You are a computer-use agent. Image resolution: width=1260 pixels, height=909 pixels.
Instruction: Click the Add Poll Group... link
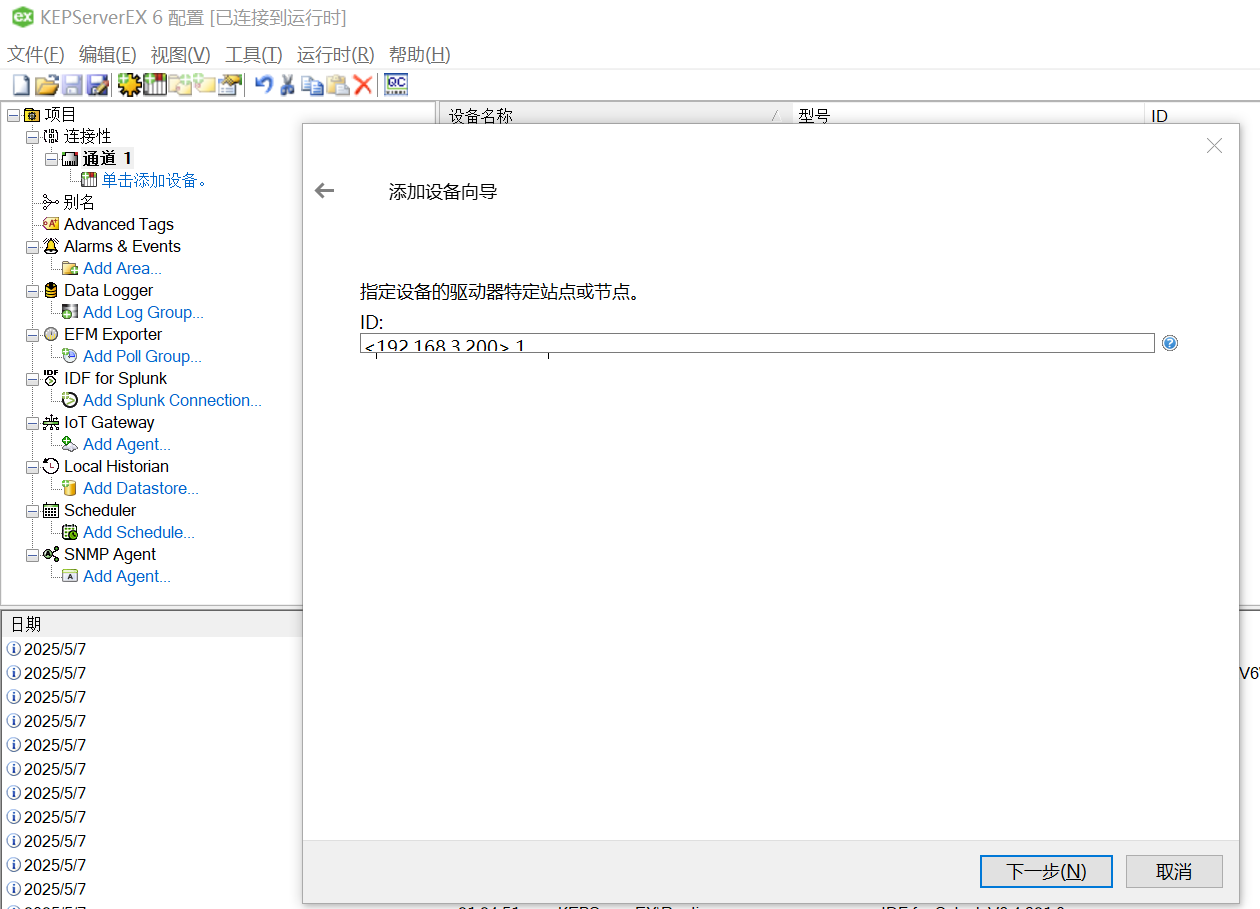click(142, 356)
